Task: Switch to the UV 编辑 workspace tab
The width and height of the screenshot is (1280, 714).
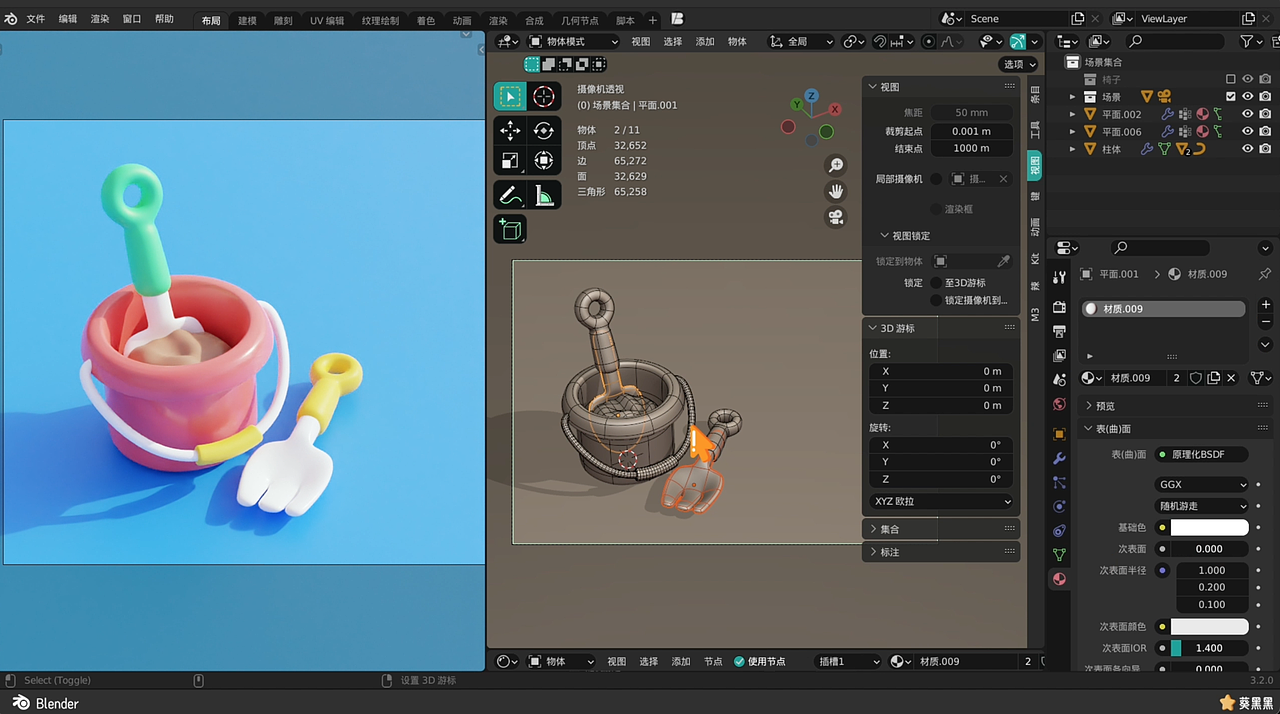Action: point(327,20)
